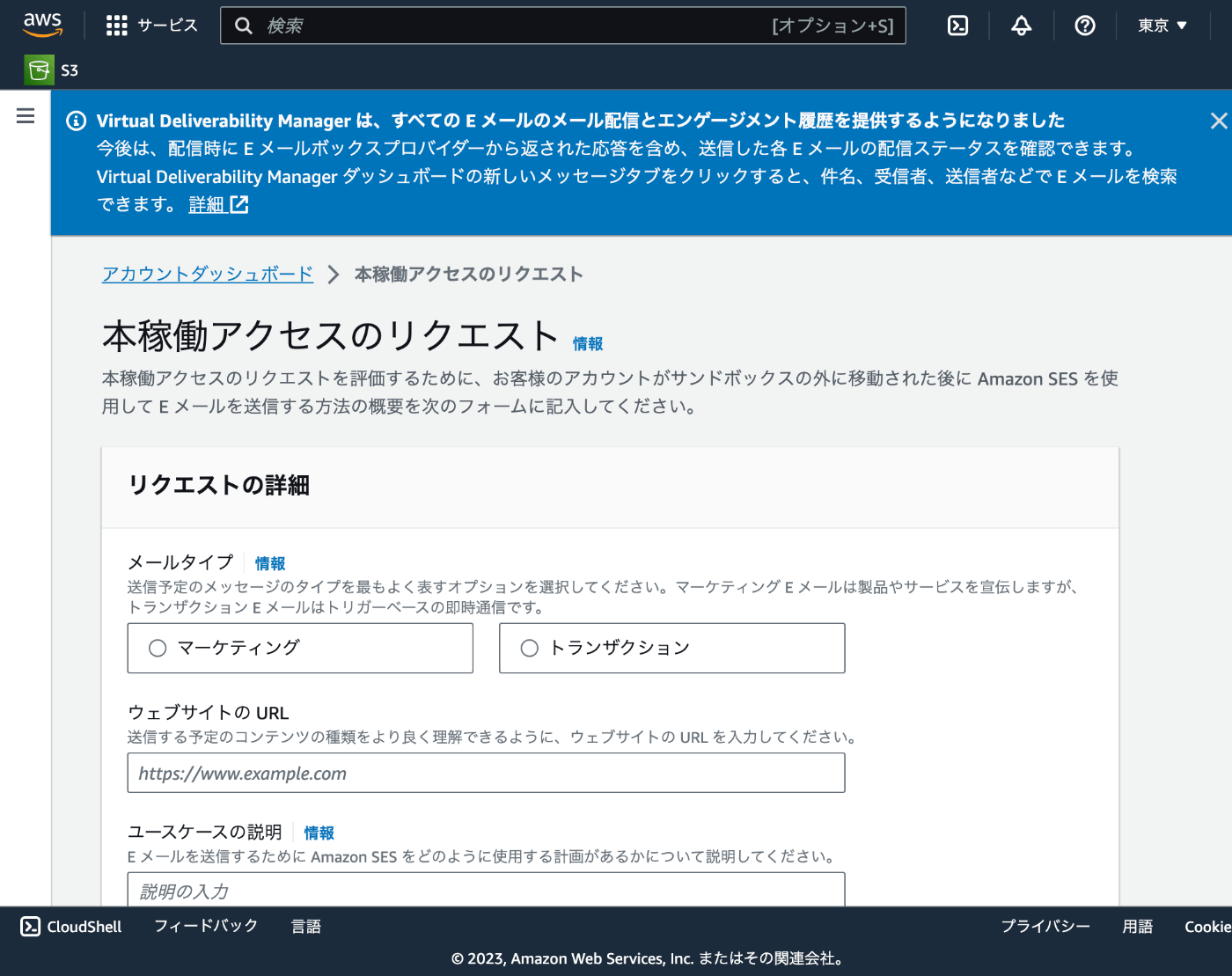
Task: Open the Cookie footer link
Action: [1207, 926]
